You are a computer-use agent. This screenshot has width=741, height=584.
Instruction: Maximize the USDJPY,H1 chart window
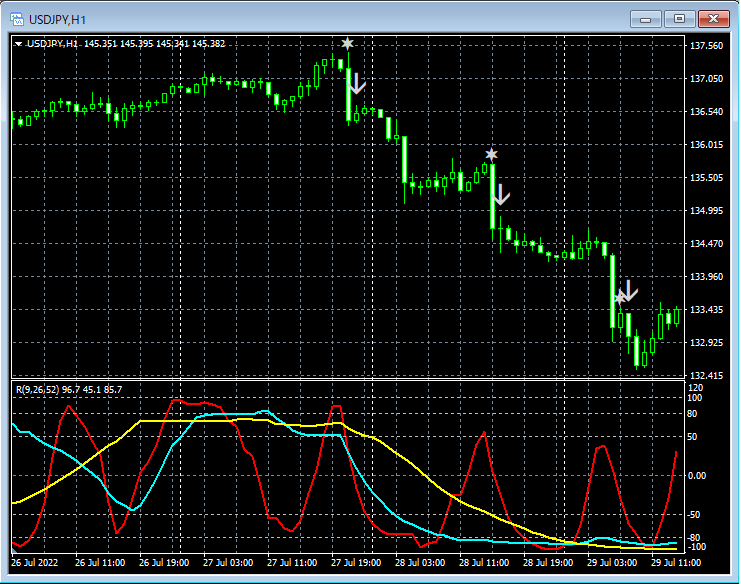[x=680, y=19]
